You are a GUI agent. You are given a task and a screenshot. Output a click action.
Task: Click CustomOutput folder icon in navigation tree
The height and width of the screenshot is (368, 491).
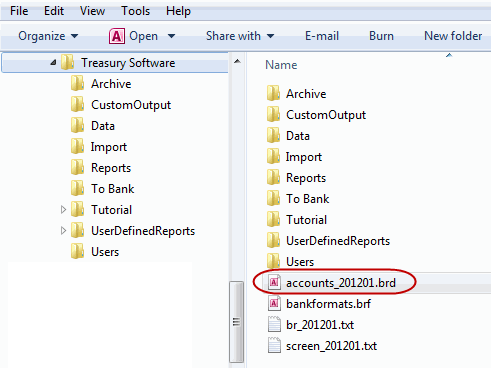(x=77, y=104)
